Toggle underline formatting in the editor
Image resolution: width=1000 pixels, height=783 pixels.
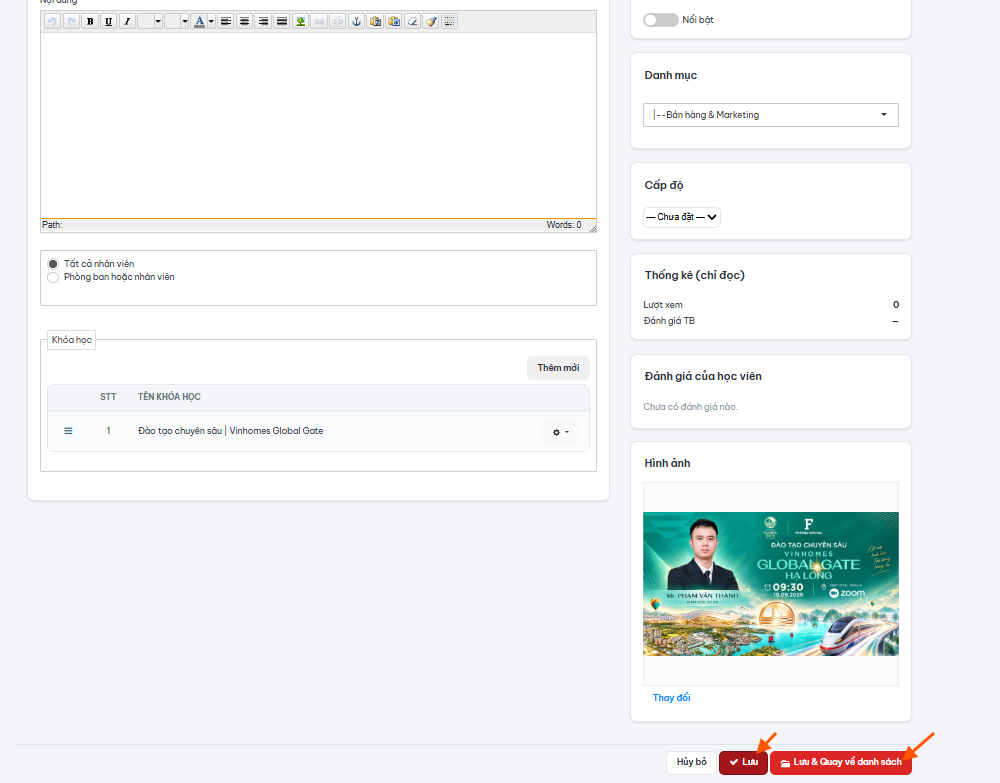(108, 22)
